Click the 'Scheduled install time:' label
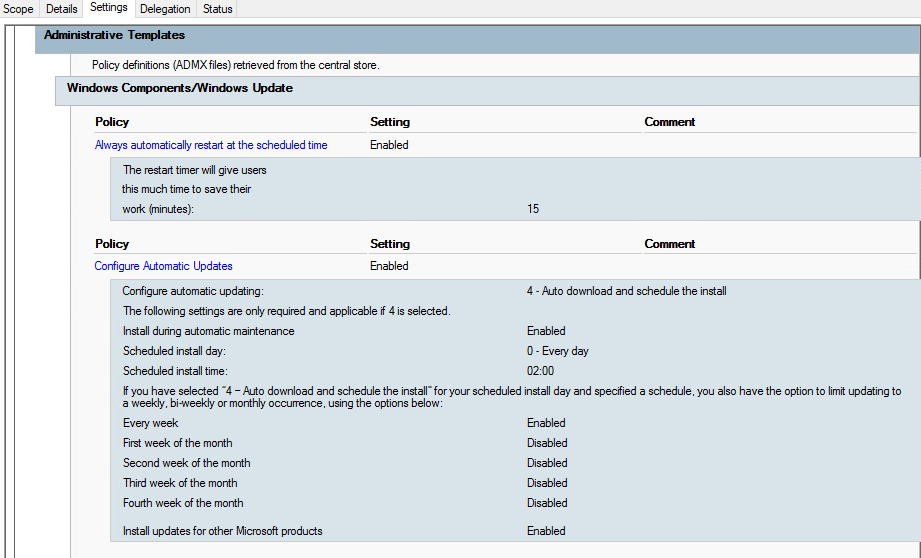The width and height of the screenshot is (921, 558). click(175, 371)
